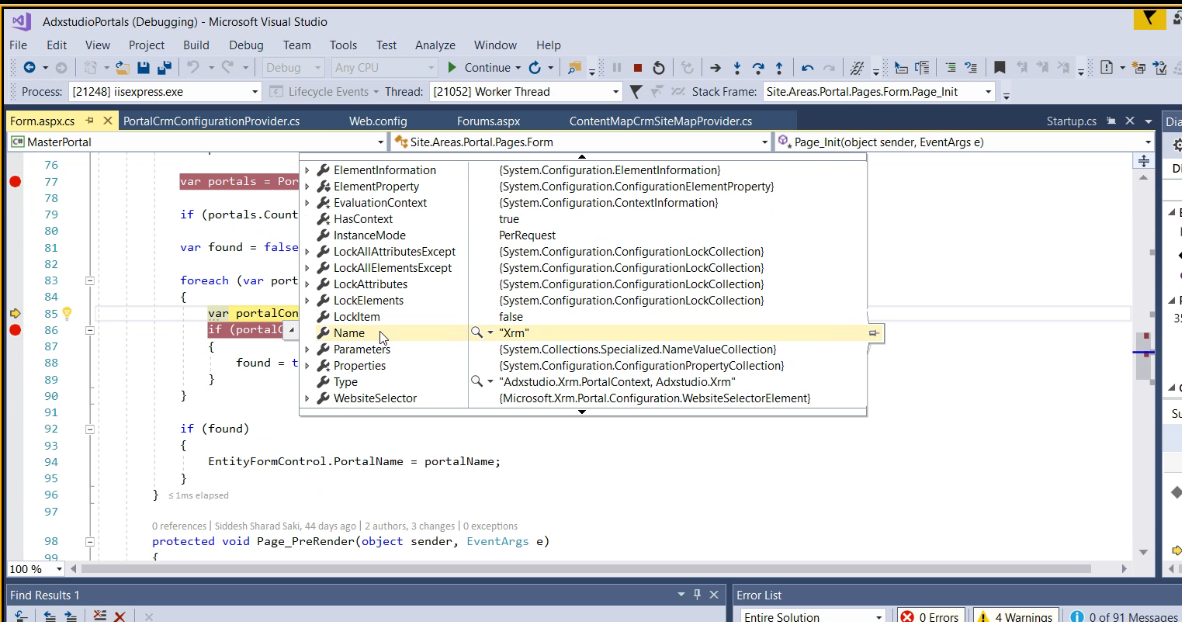Click the feedback notification flag icon
Image resolution: width=1182 pixels, height=622 pixels.
pyautogui.click(x=1149, y=19)
